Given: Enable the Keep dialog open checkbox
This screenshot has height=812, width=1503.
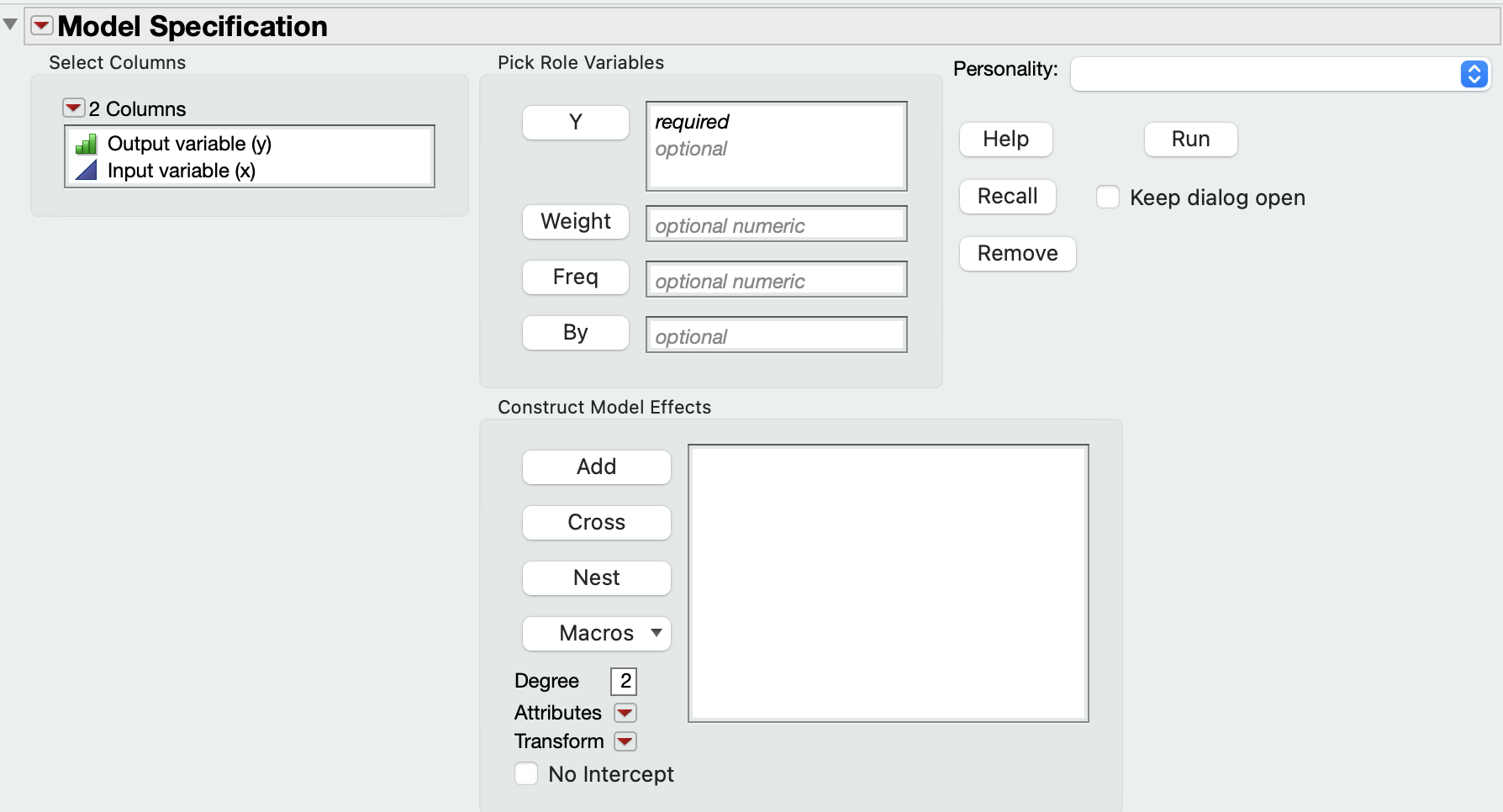Looking at the screenshot, I should coord(1108,198).
